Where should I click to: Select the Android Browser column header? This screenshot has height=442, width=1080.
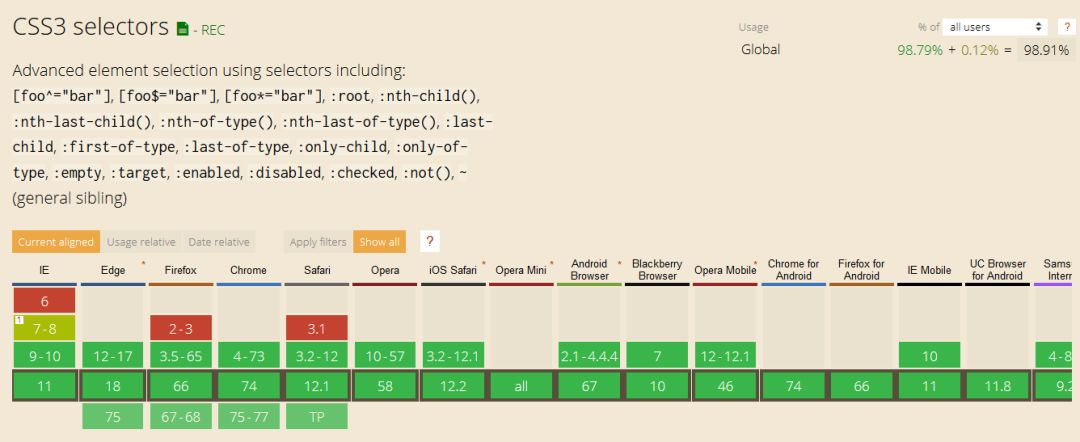point(590,270)
